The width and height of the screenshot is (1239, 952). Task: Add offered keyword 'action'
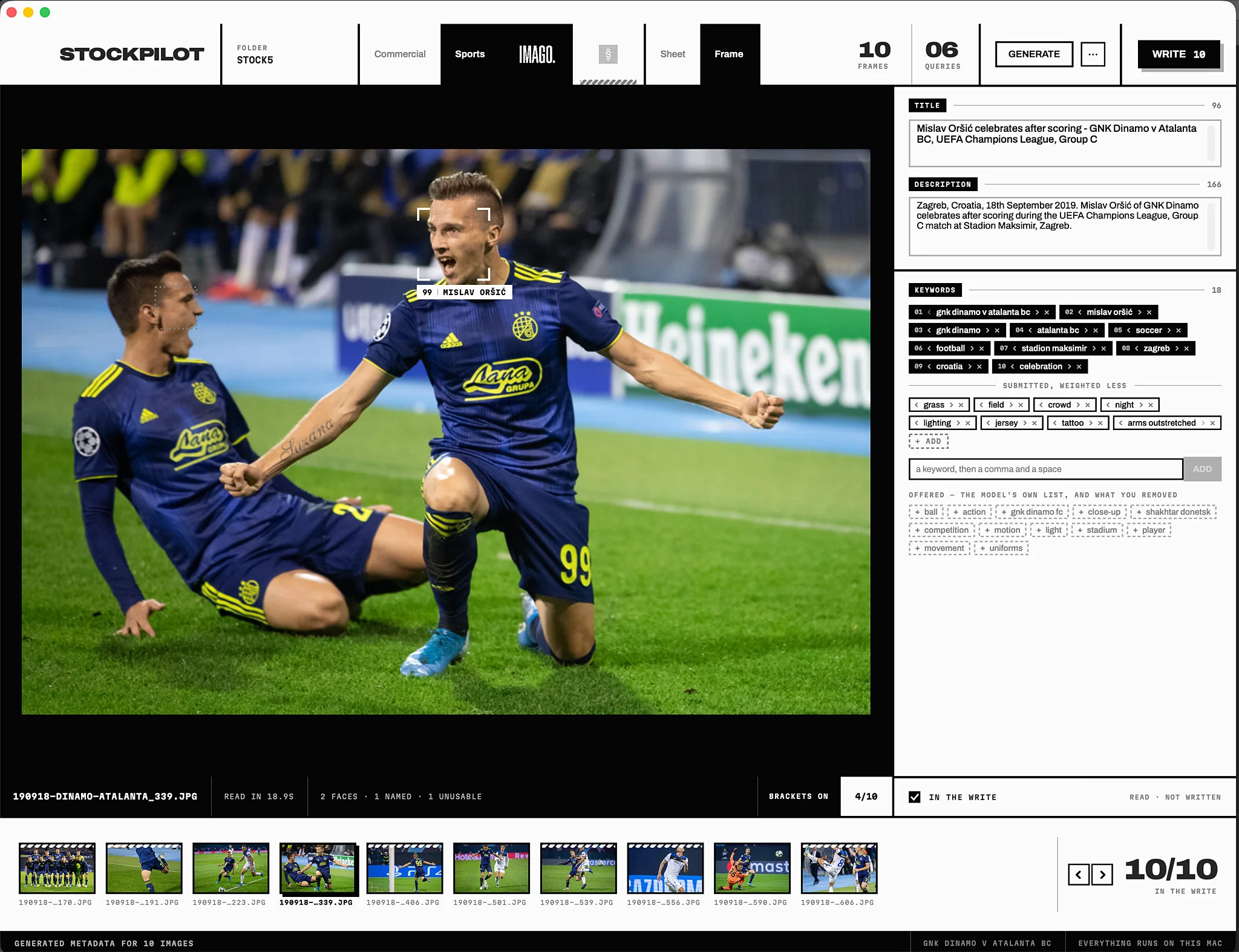[969, 512]
